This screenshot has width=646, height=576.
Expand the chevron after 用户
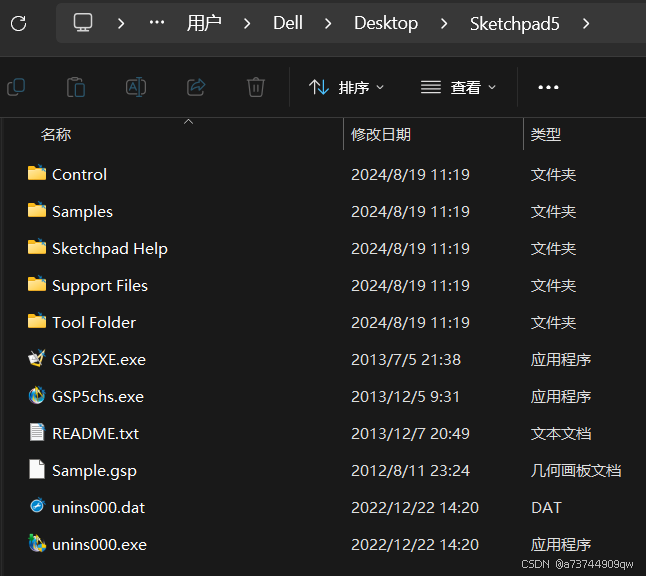tap(247, 23)
